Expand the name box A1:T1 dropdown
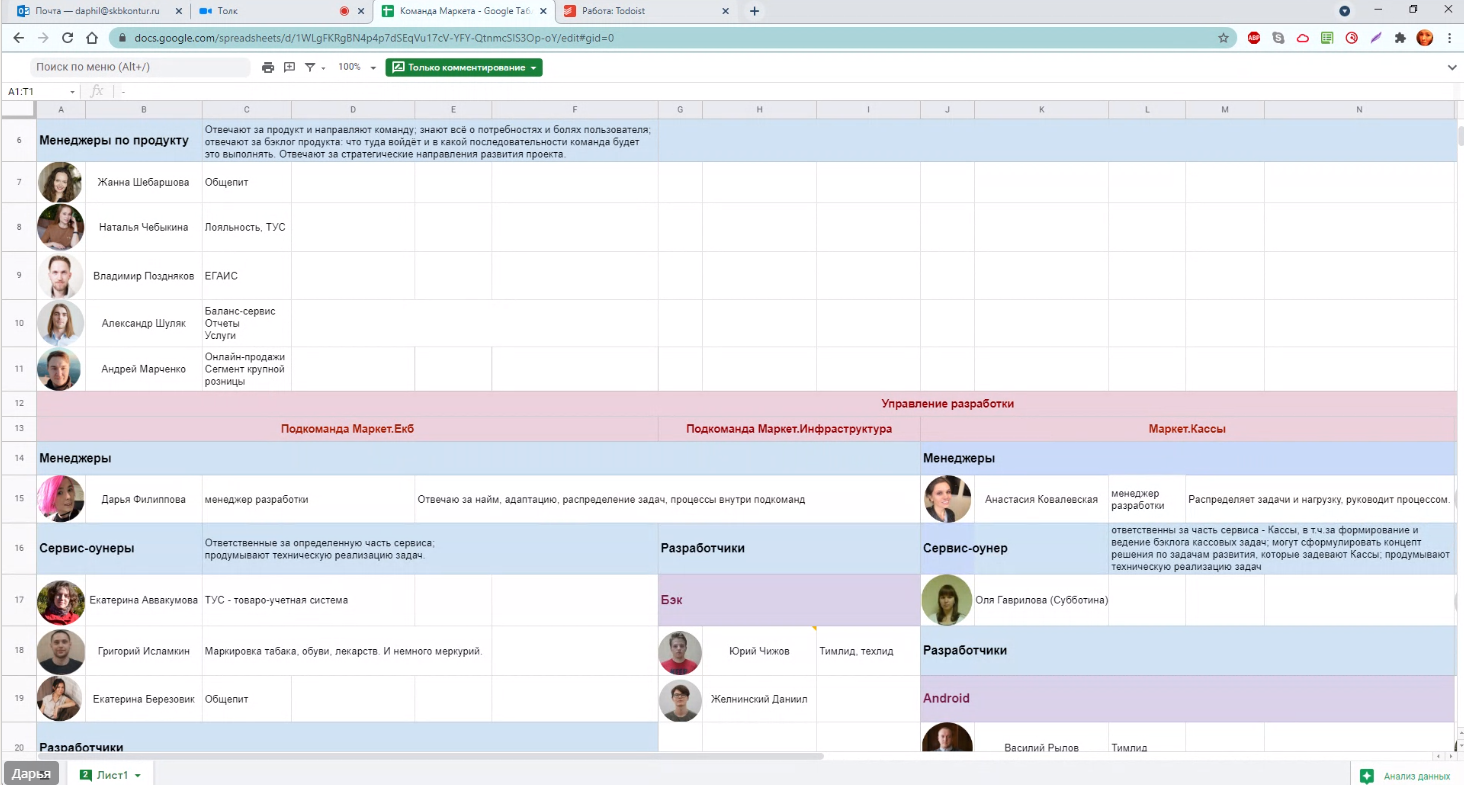1464x785 pixels. [x=72, y=92]
